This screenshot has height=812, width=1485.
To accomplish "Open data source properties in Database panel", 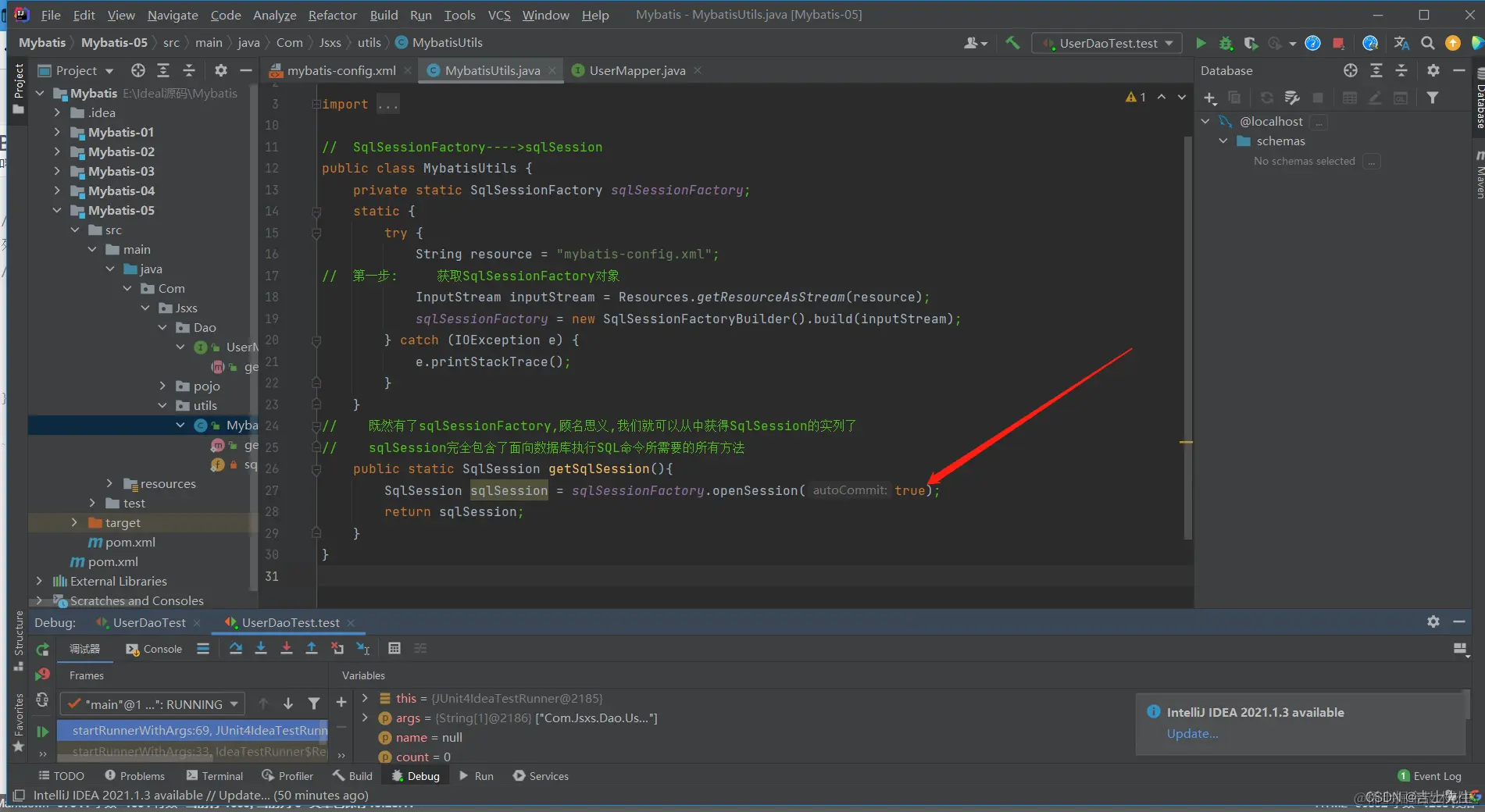I will [1292, 98].
